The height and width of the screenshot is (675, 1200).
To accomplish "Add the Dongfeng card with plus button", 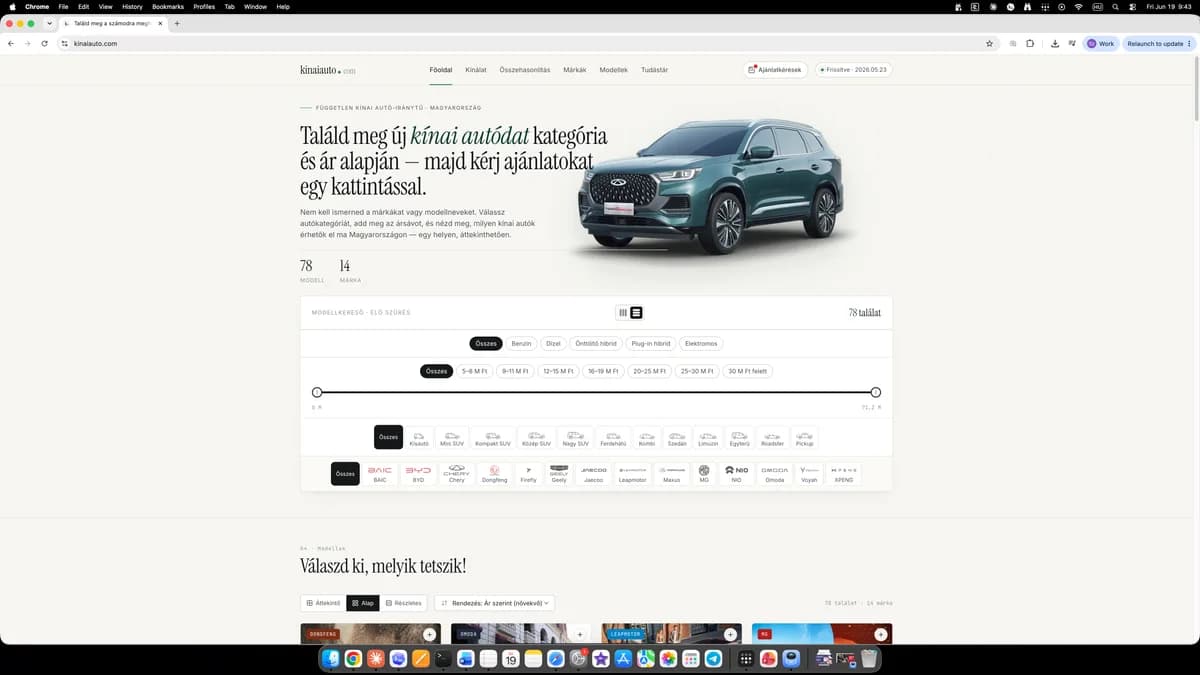I will tap(429, 634).
